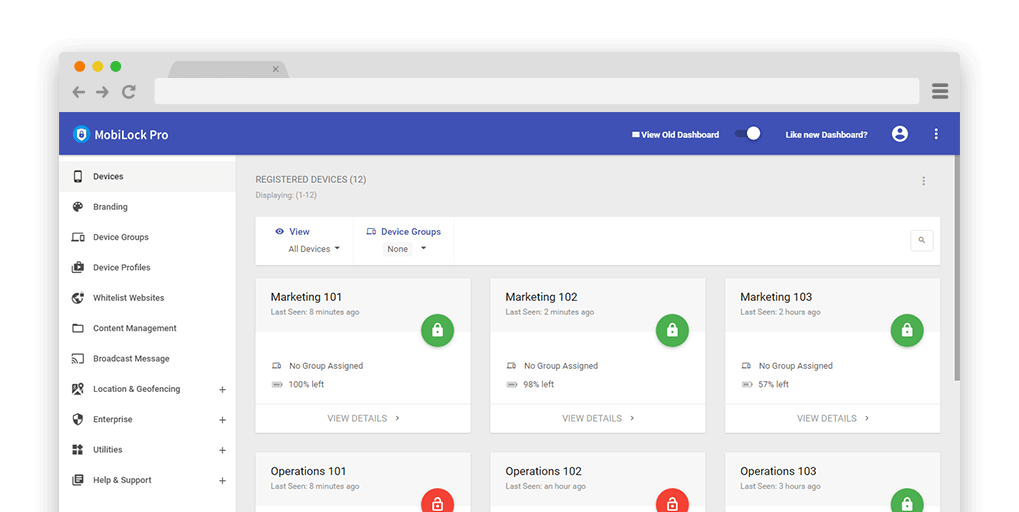This screenshot has width=1019, height=512.
Task: Expand the Enterprise section plus sign
Action: [222, 420]
